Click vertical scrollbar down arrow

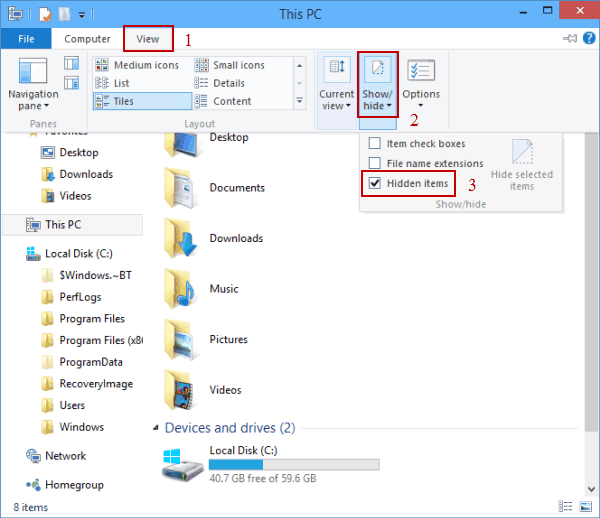tap(592, 489)
